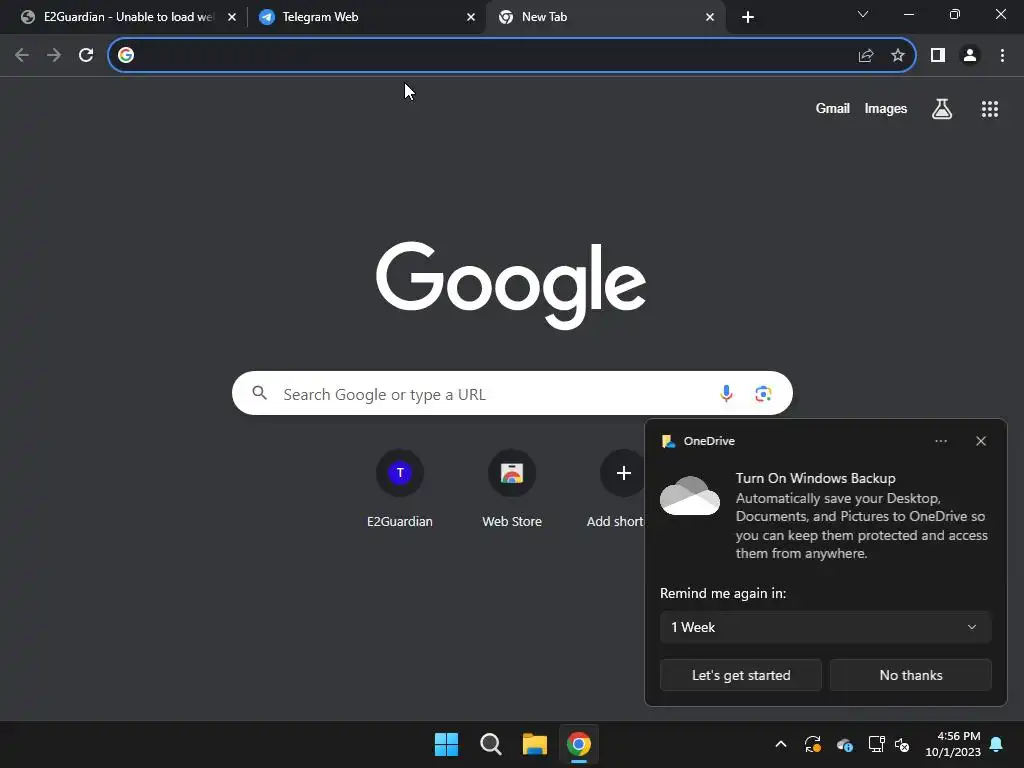Viewport: 1024px width, 768px height.
Task: Bookmark this tab with the star icon
Action: (898, 55)
